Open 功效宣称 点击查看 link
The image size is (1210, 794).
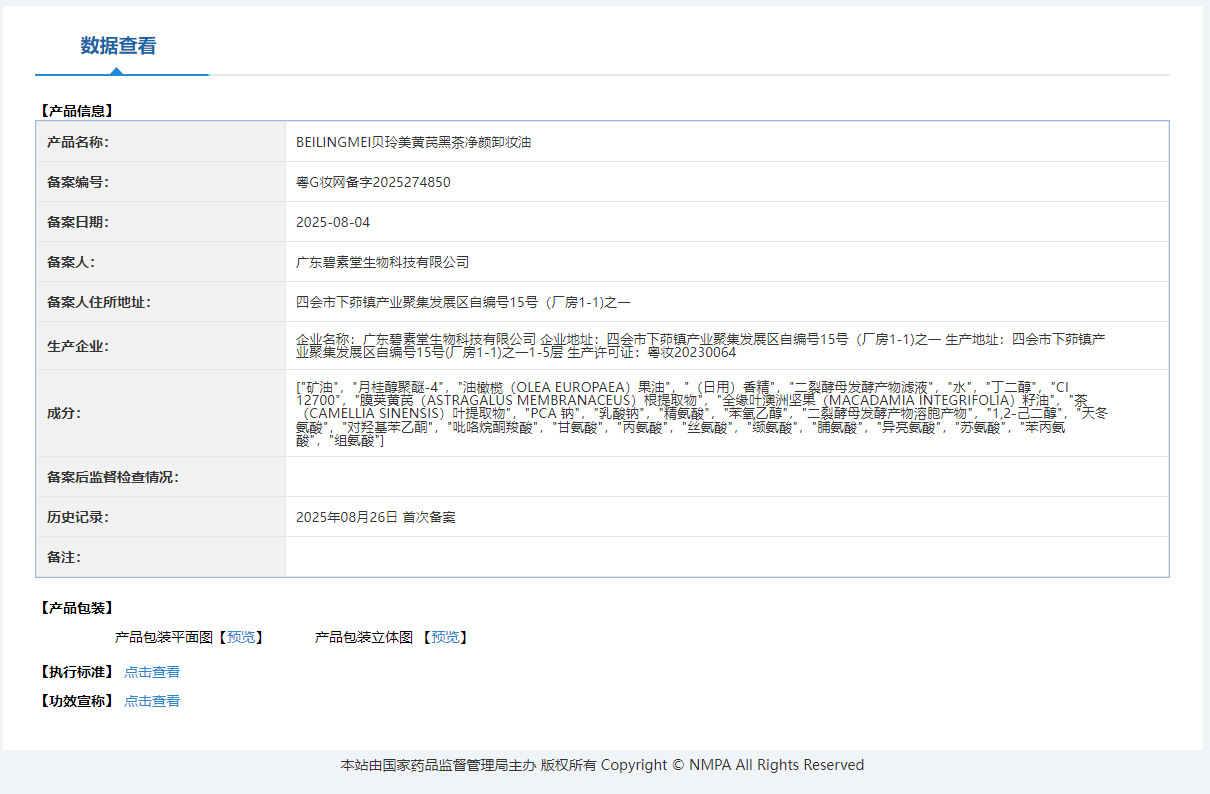pos(152,701)
